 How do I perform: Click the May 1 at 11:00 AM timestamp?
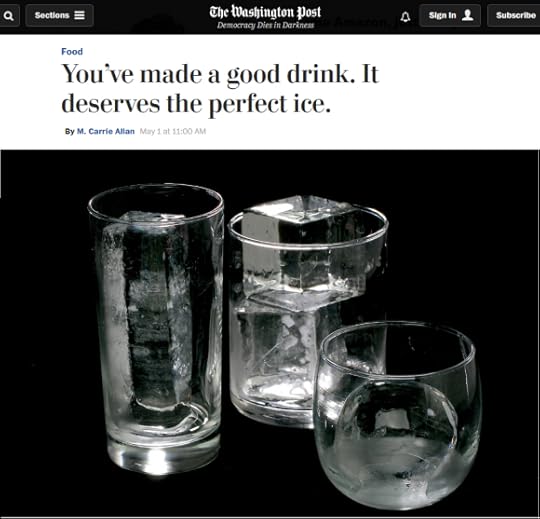tap(173, 131)
